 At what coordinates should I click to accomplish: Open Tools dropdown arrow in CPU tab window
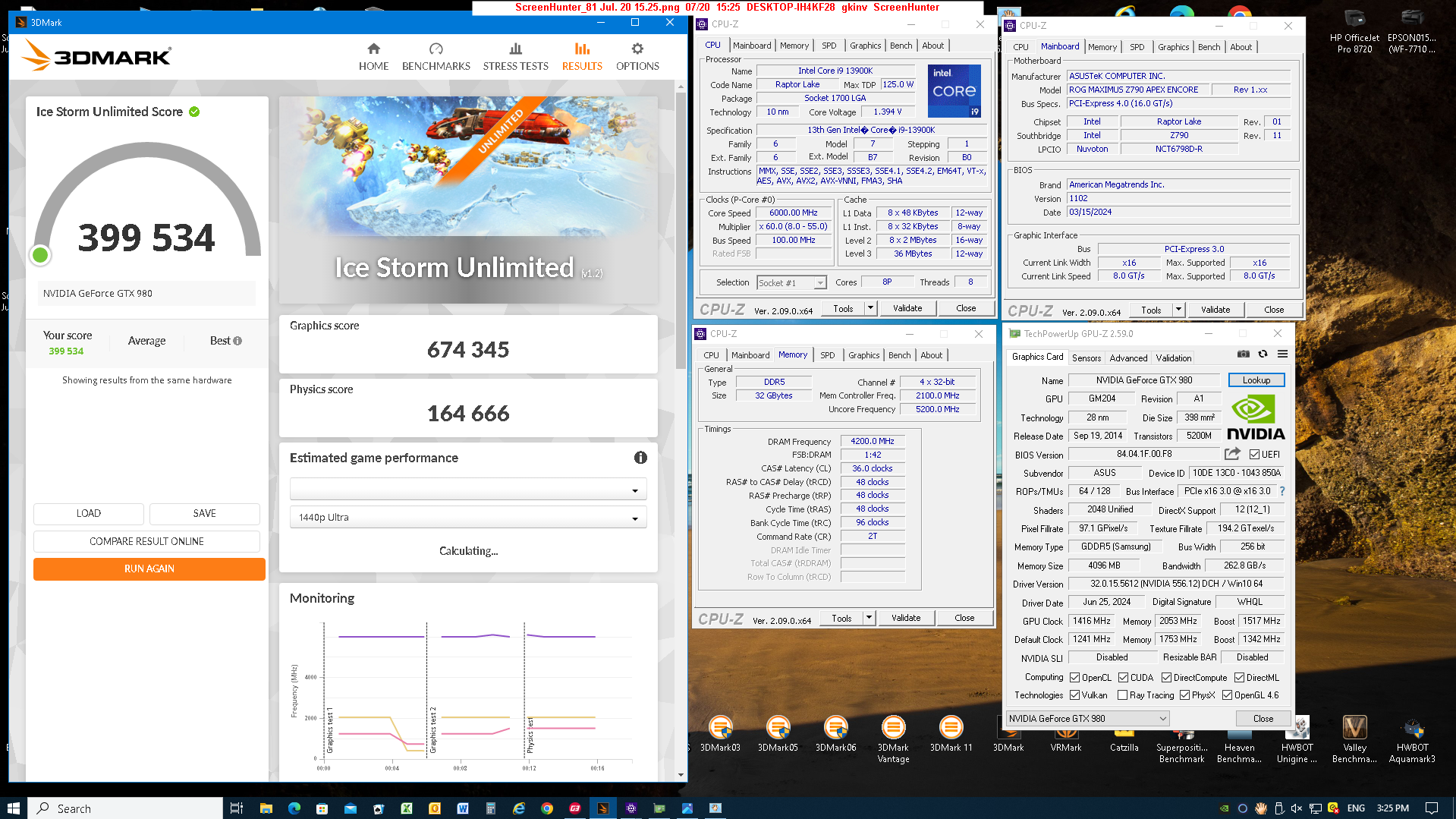tap(870, 308)
